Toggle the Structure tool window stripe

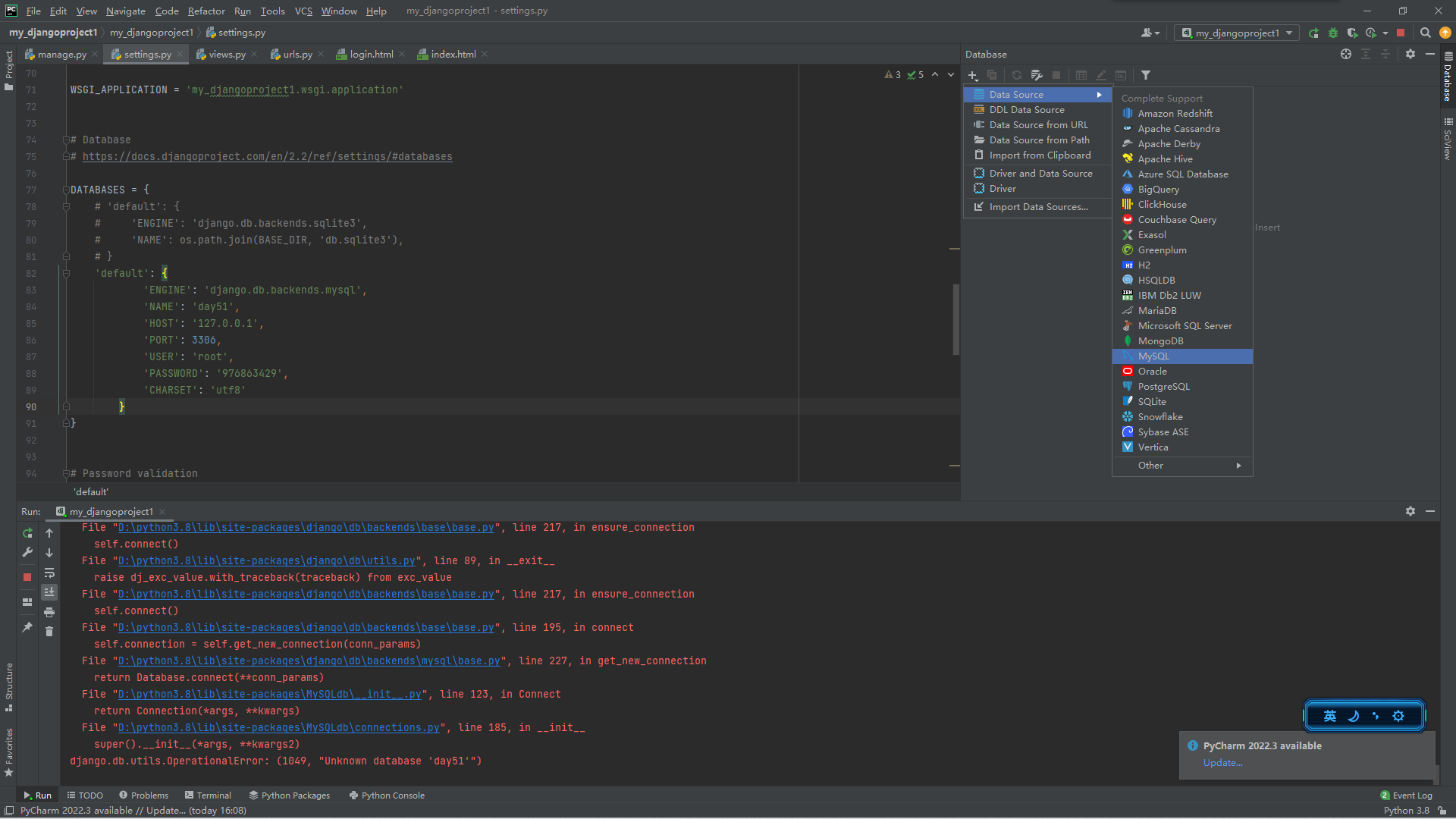[8, 687]
